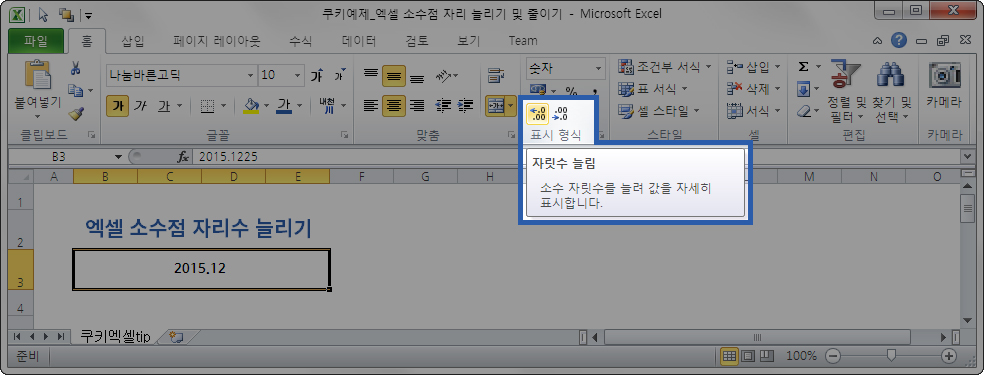Click the Decrease Decimal icon

point(560,114)
